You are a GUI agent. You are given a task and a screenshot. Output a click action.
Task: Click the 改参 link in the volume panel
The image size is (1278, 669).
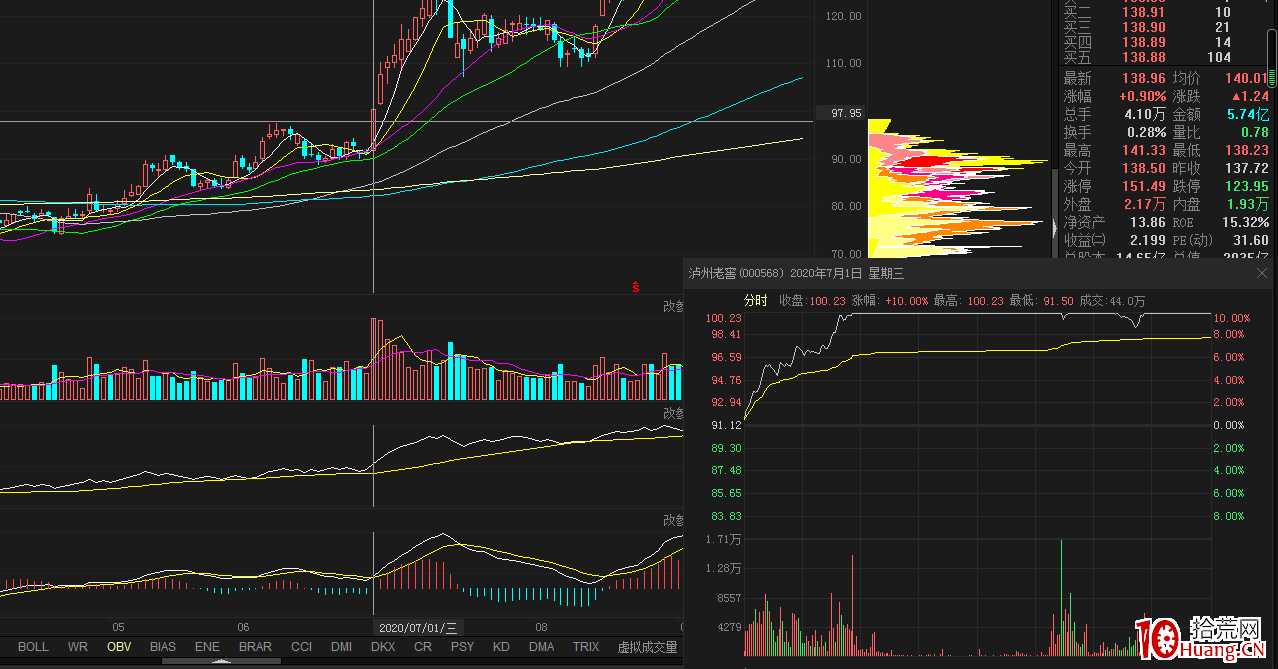673,306
